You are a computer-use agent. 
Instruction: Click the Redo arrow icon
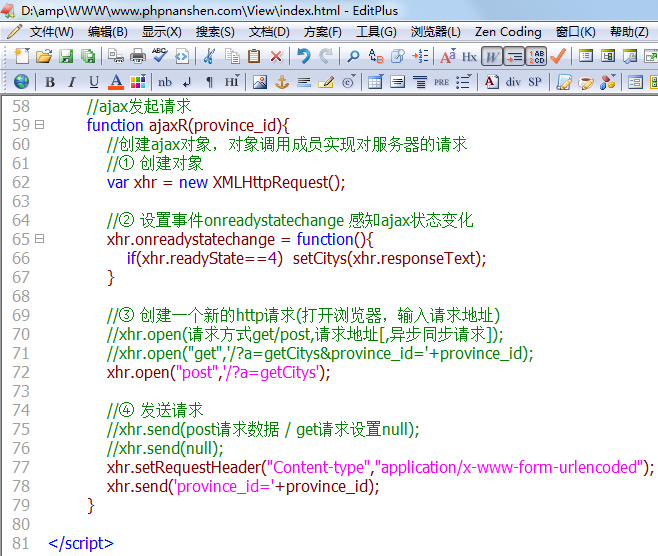[326, 56]
